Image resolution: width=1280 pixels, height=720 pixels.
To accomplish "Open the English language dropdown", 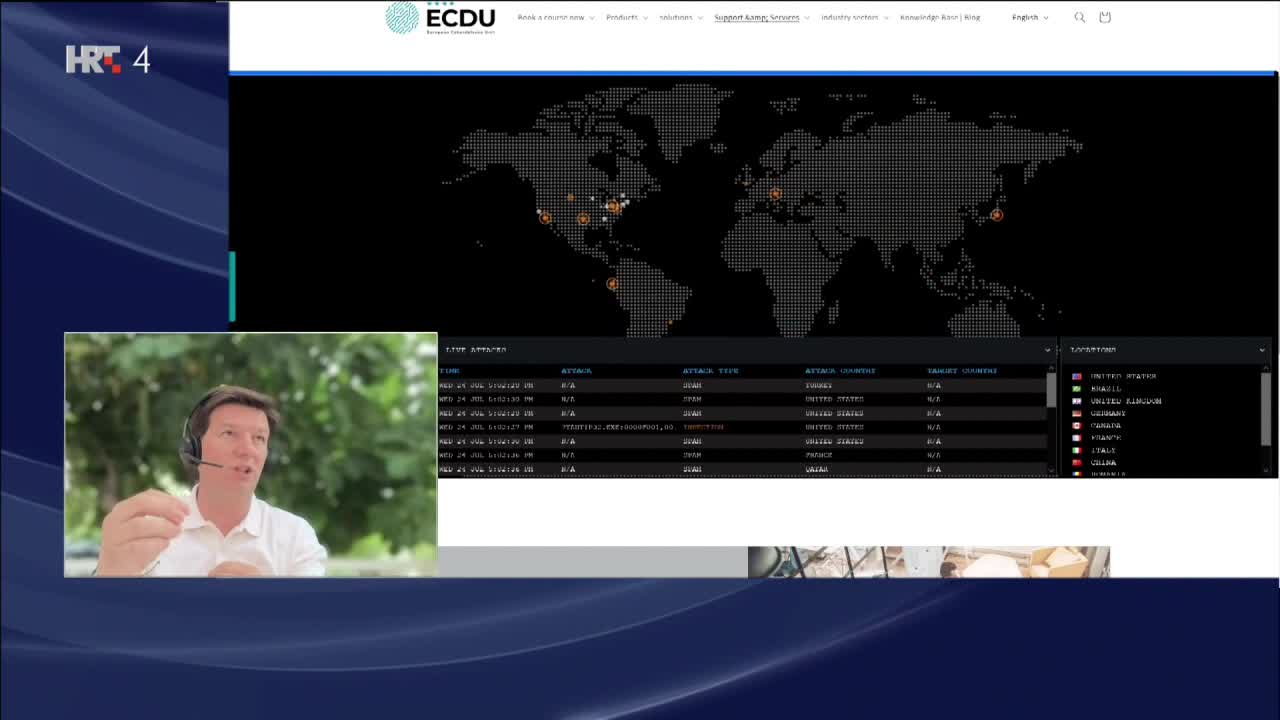I will (1030, 17).
